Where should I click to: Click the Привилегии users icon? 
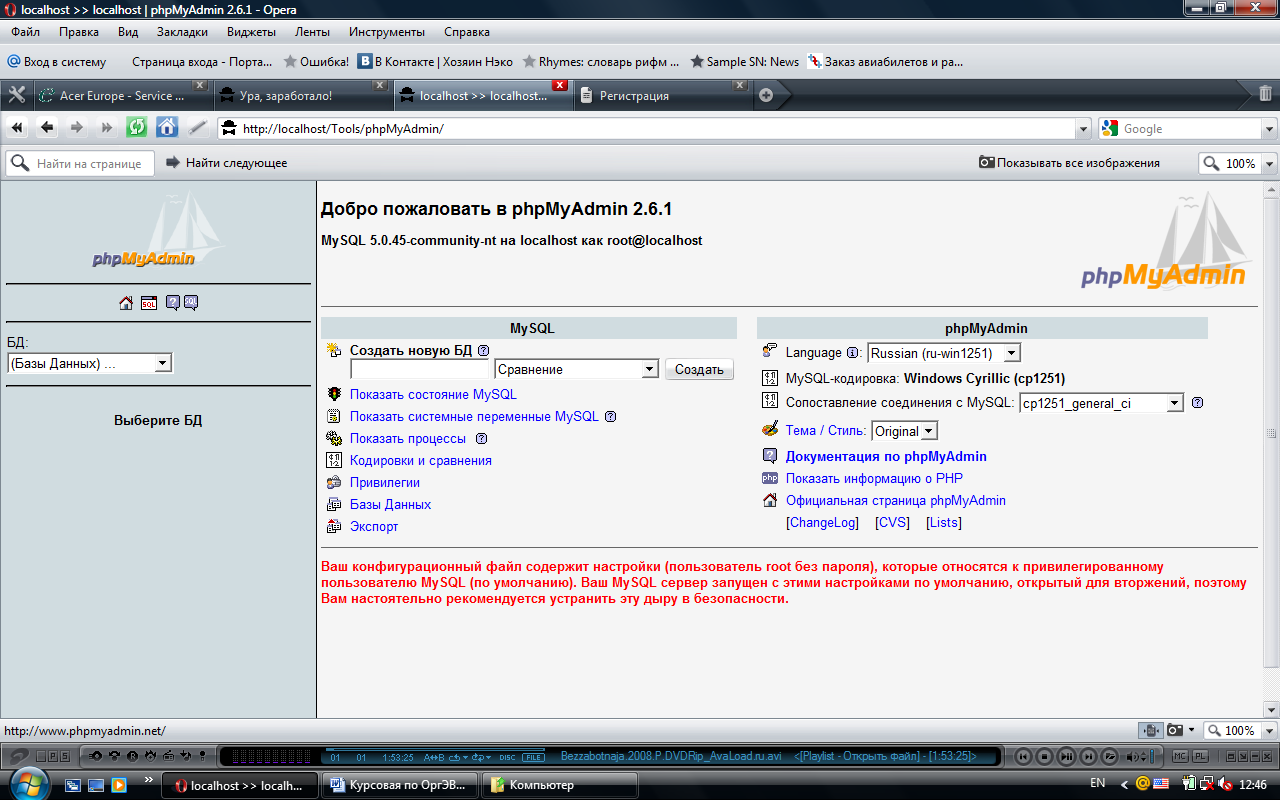[x=334, y=483]
